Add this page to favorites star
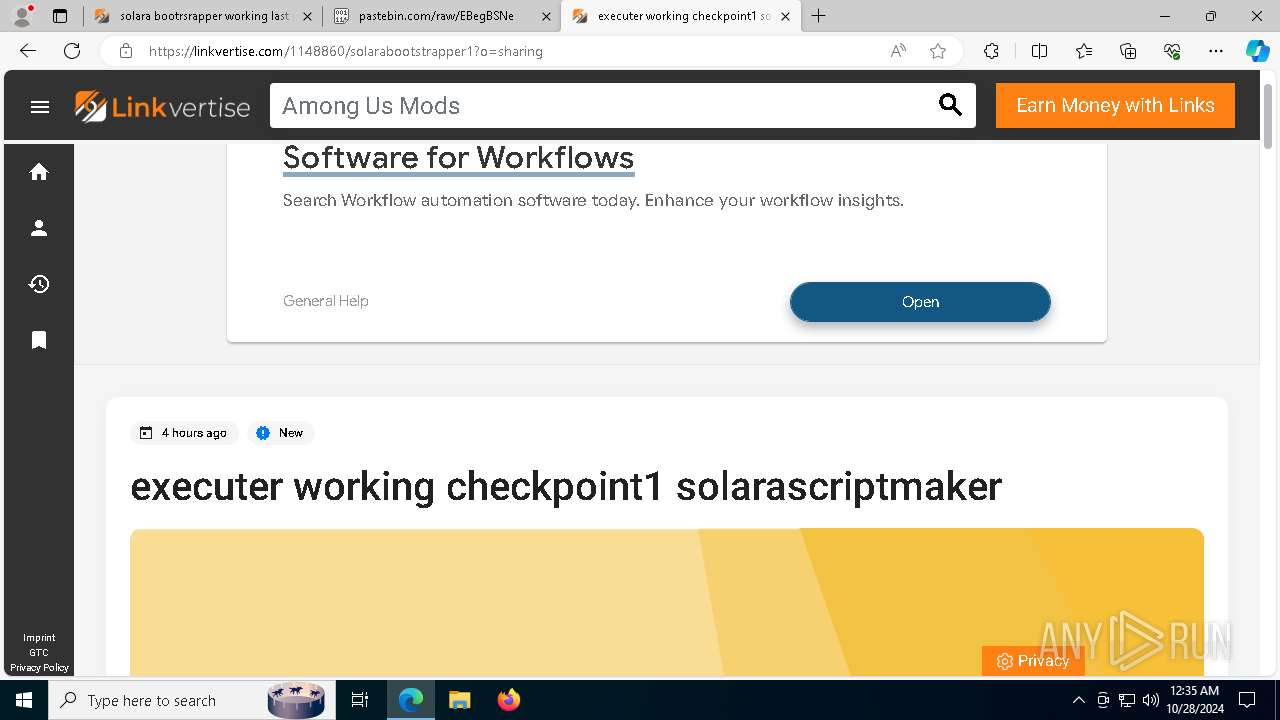Screen dimensions: 1280x720 (938, 51)
